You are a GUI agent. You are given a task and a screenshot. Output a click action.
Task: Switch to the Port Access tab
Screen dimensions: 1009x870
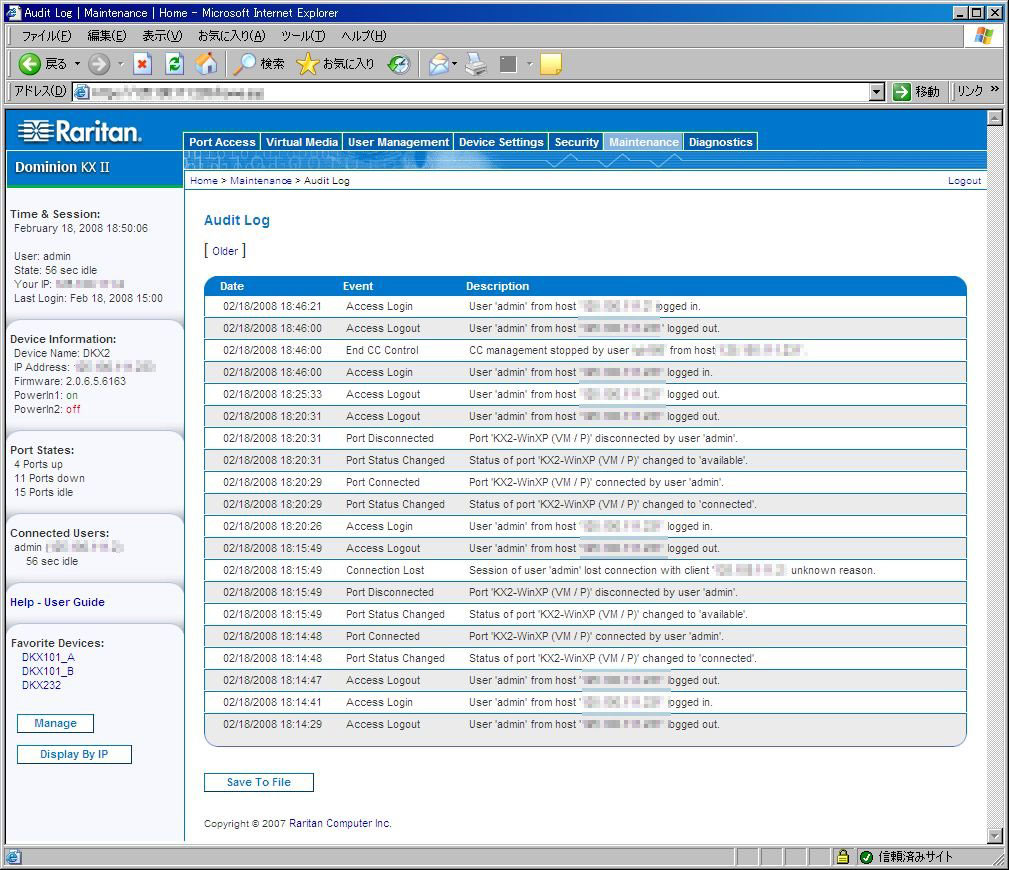point(222,142)
